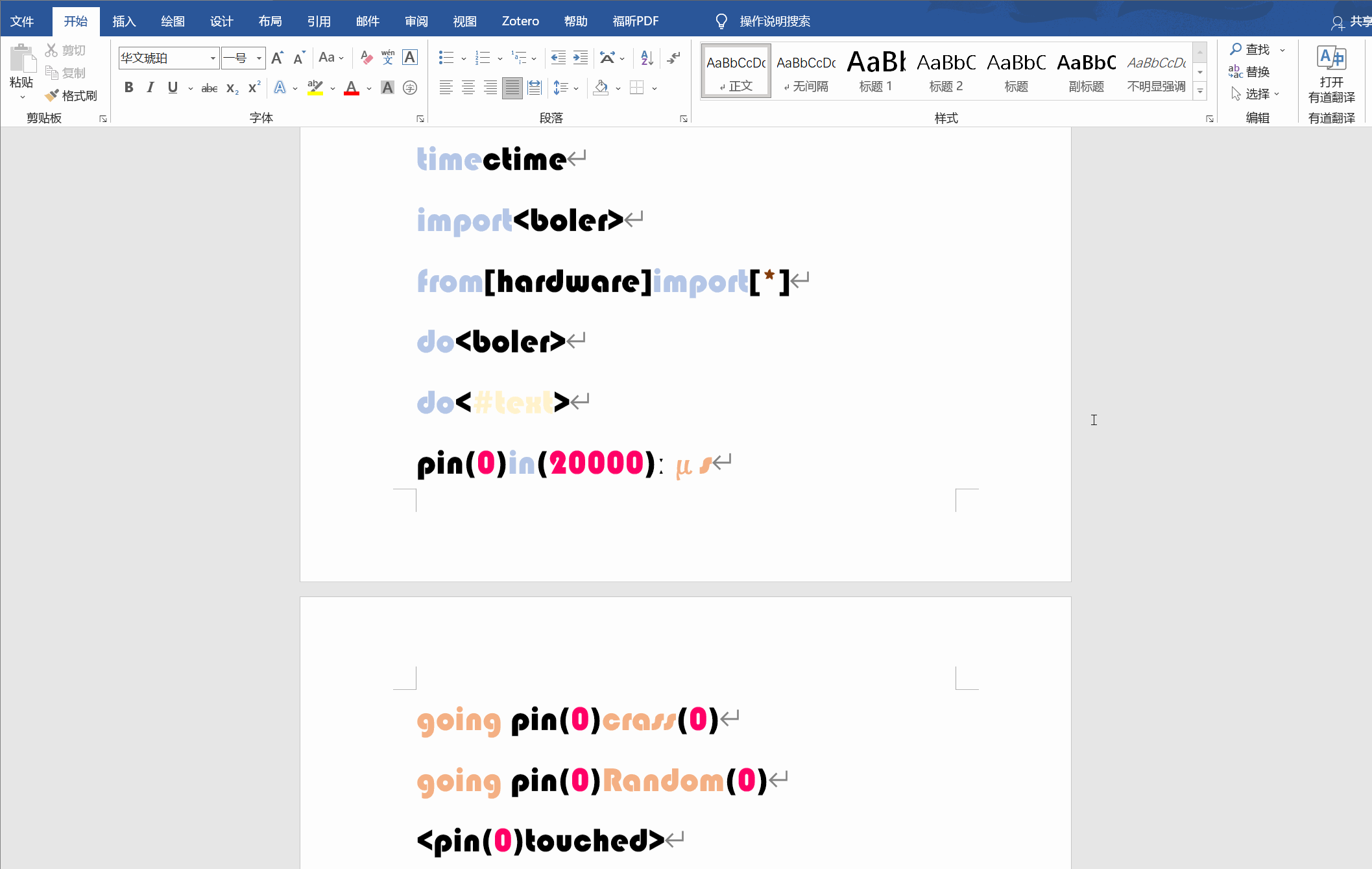Open the Font dialog launcher
Viewport: 1372px width, 869px height.
pos(420,119)
